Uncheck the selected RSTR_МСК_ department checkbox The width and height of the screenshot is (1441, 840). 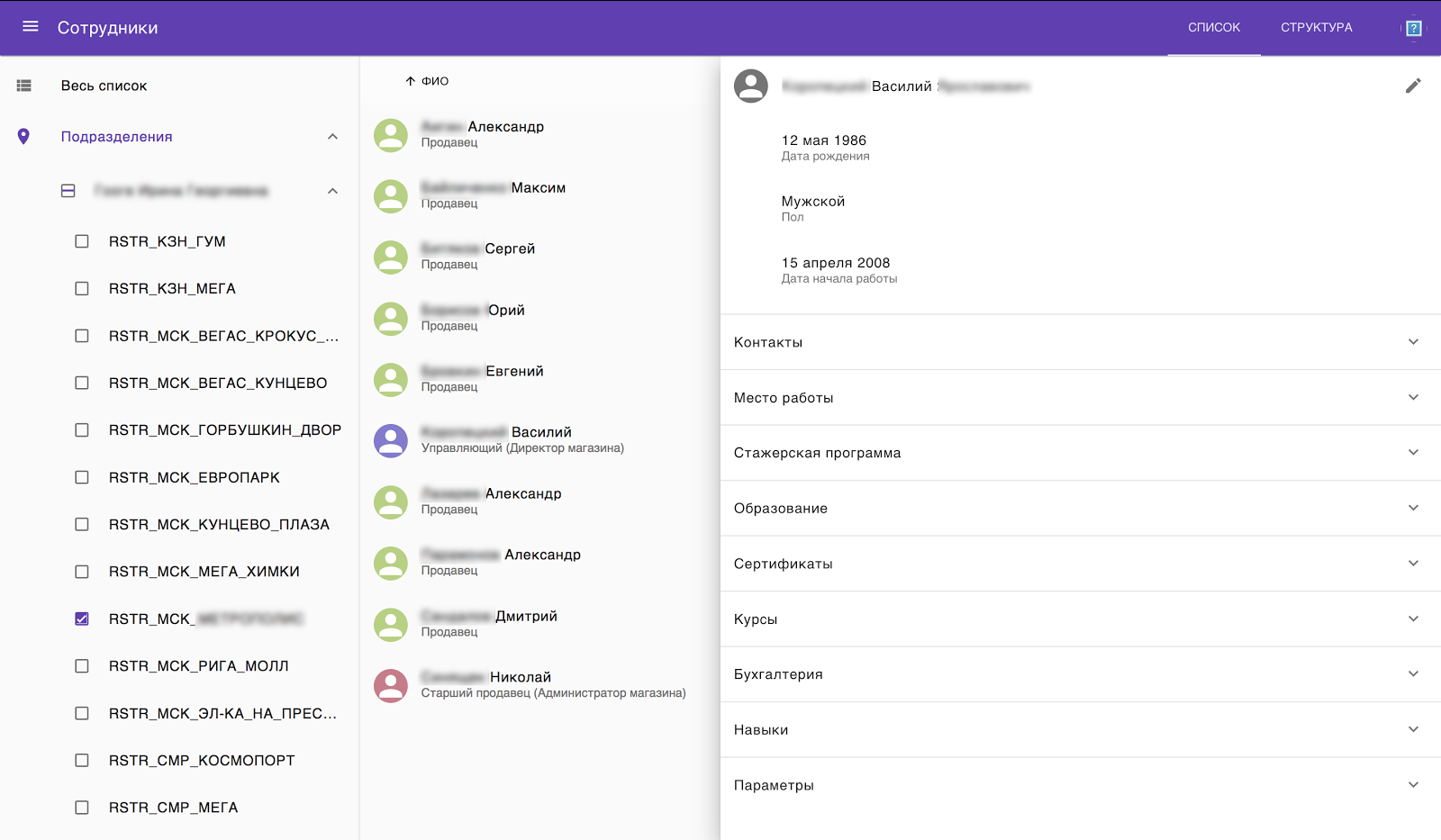point(82,619)
